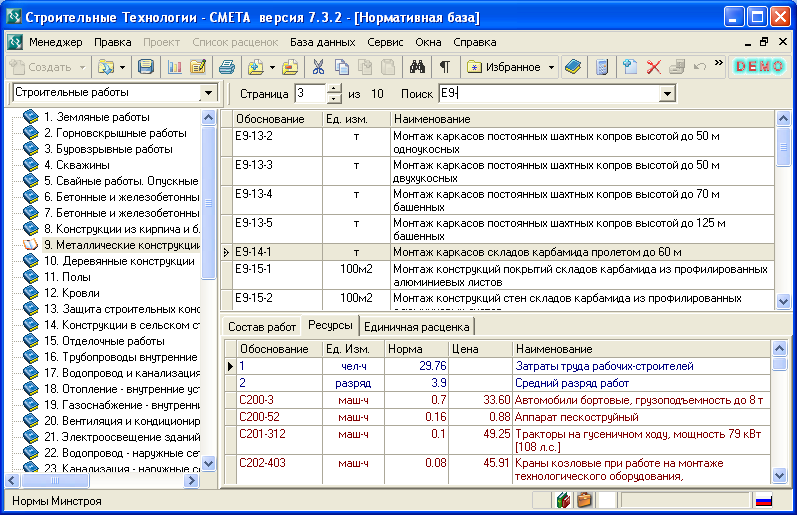This screenshot has height=515, width=797.
Task: Switch to the Состав работ tab
Action: (x=262, y=327)
